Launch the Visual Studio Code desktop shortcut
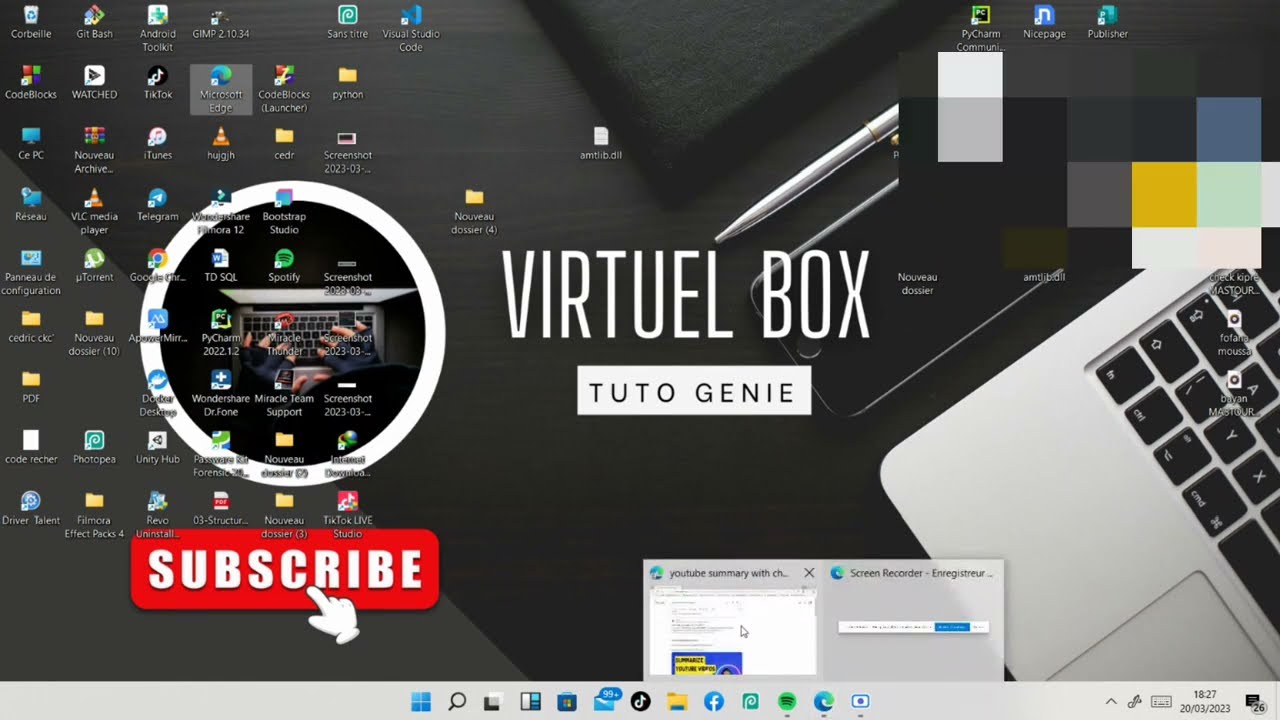This screenshot has height=720, width=1280. tap(411, 29)
